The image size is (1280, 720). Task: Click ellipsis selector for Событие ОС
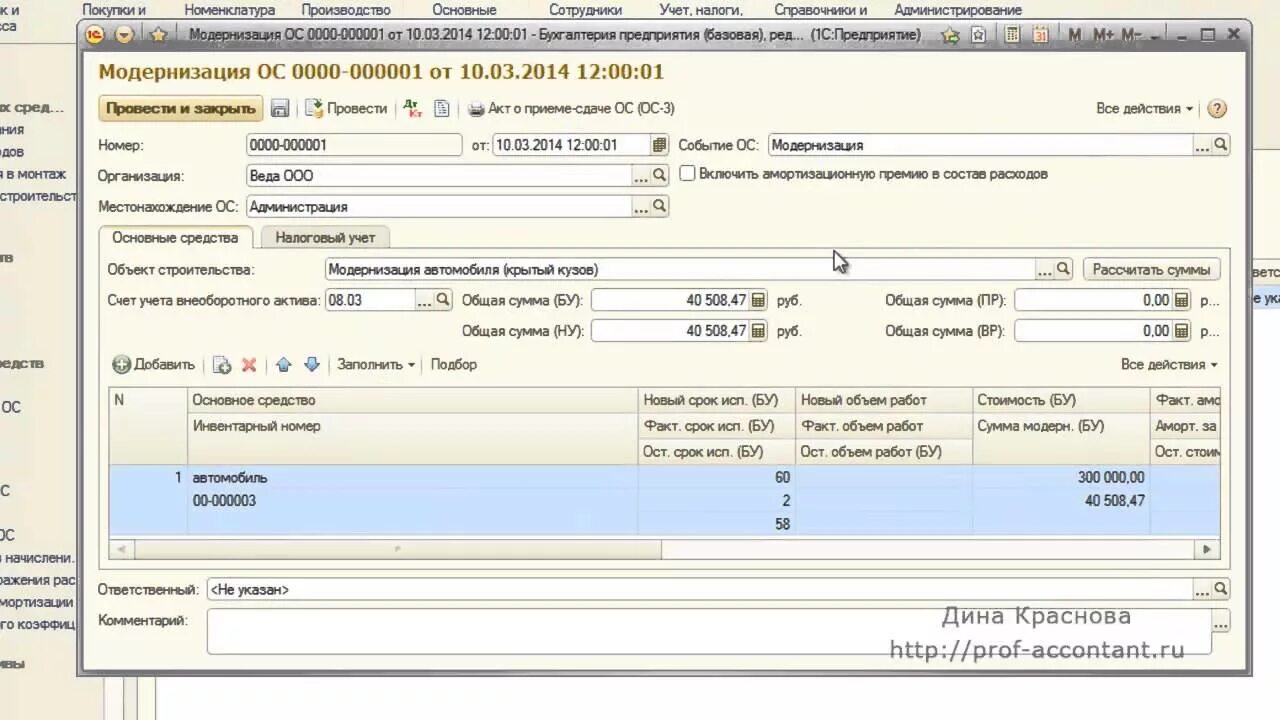pos(1202,145)
